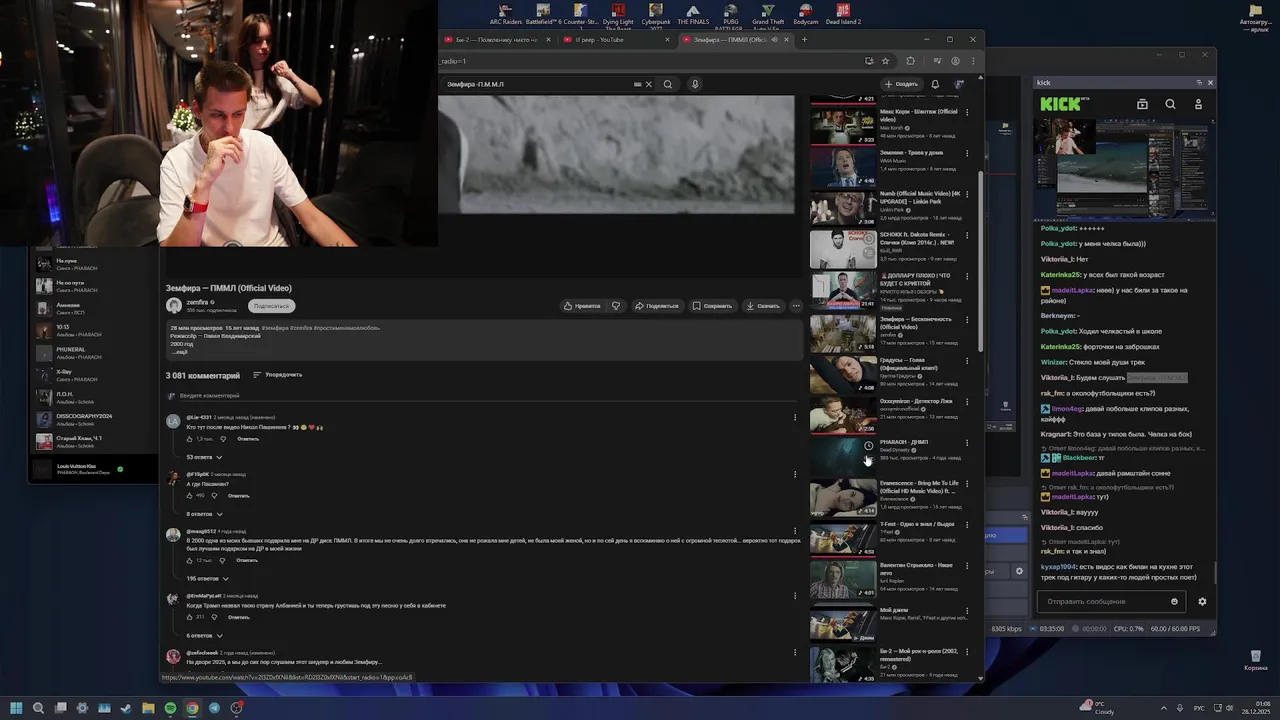The image size is (1280, 720).
Task: Open Evanescence Bring Me To Life thumbnail
Action: (x=843, y=496)
